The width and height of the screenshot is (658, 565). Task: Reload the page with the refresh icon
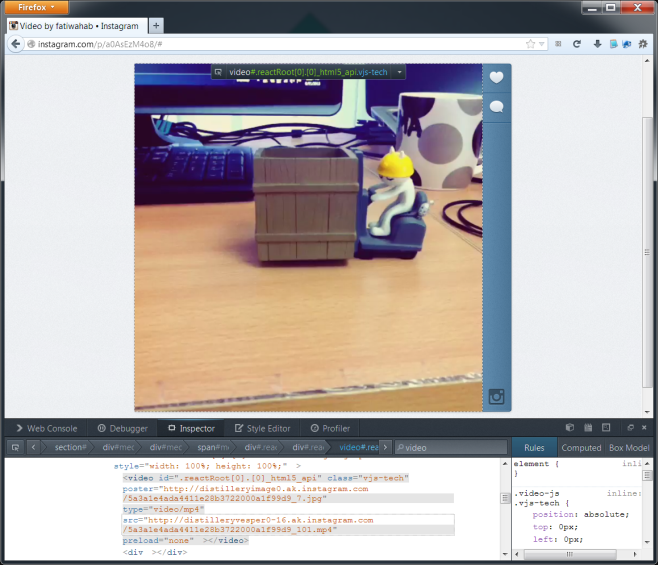577,44
